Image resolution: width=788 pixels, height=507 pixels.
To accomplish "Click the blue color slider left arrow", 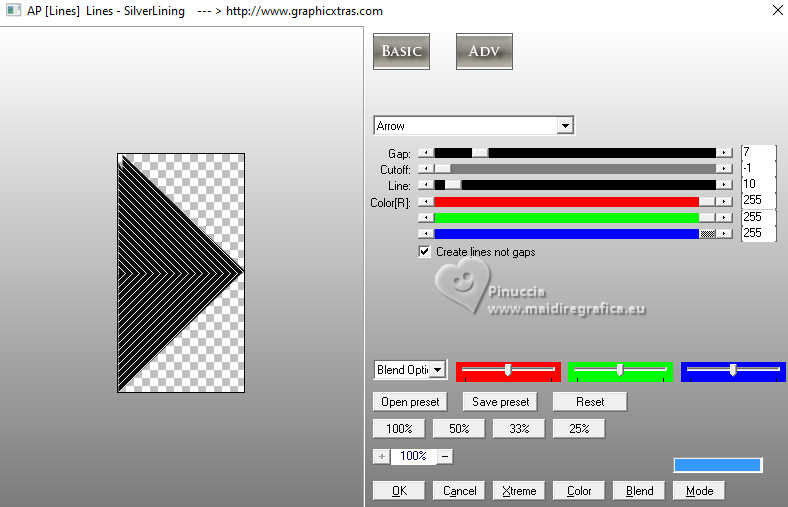I will (426, 234).
